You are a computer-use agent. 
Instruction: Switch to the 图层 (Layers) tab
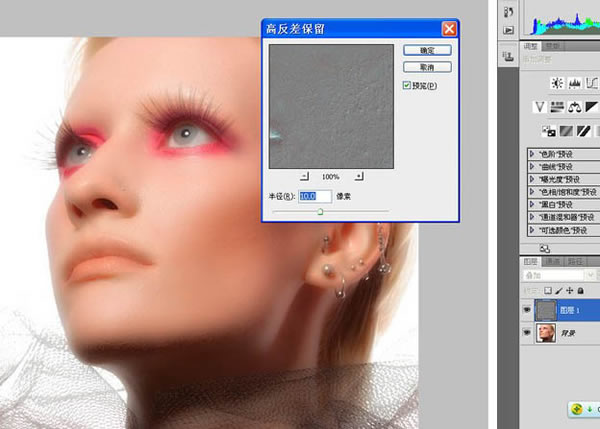[x=530, y=261]
